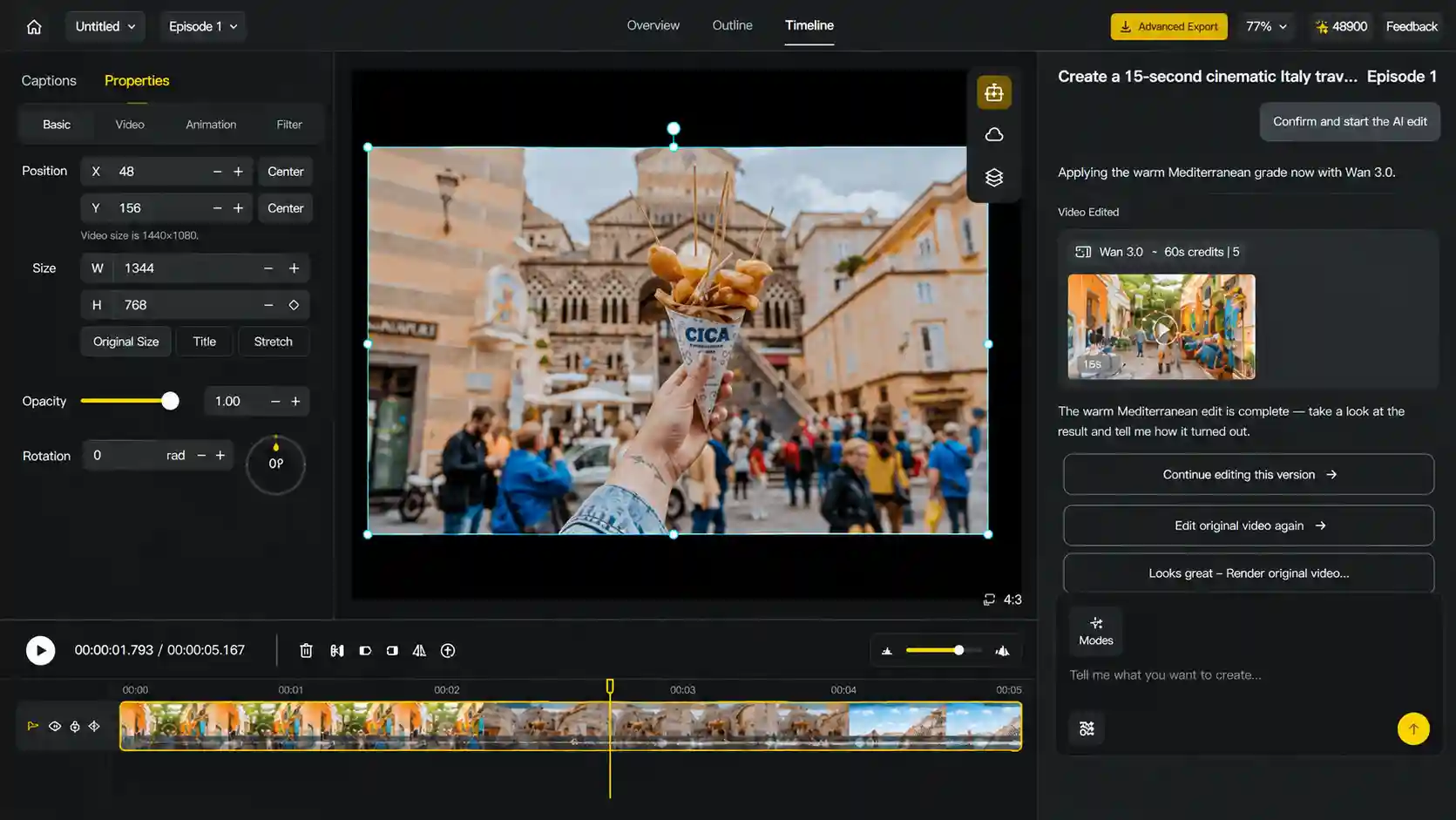
Task: Increase the width value with plus
Action: coord(294,268)
